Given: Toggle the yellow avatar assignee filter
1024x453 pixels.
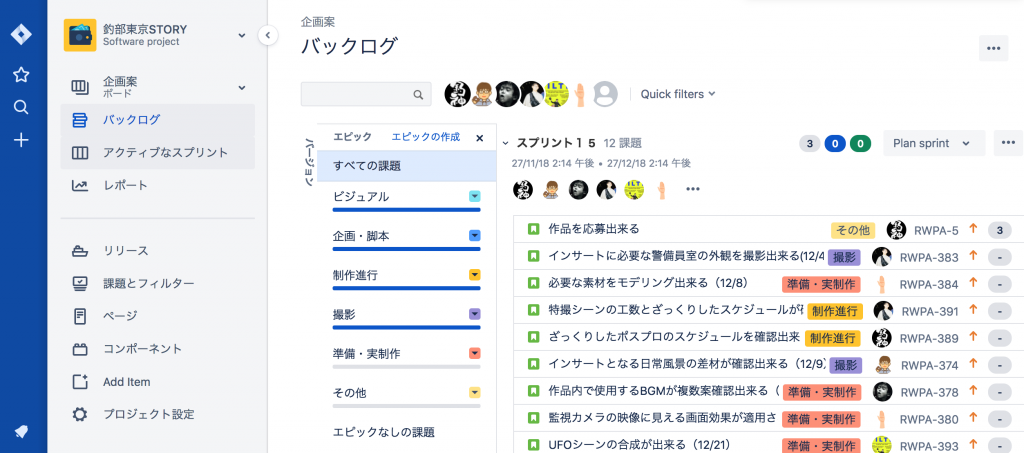Looking at the screenshot, I should [555, 94].
